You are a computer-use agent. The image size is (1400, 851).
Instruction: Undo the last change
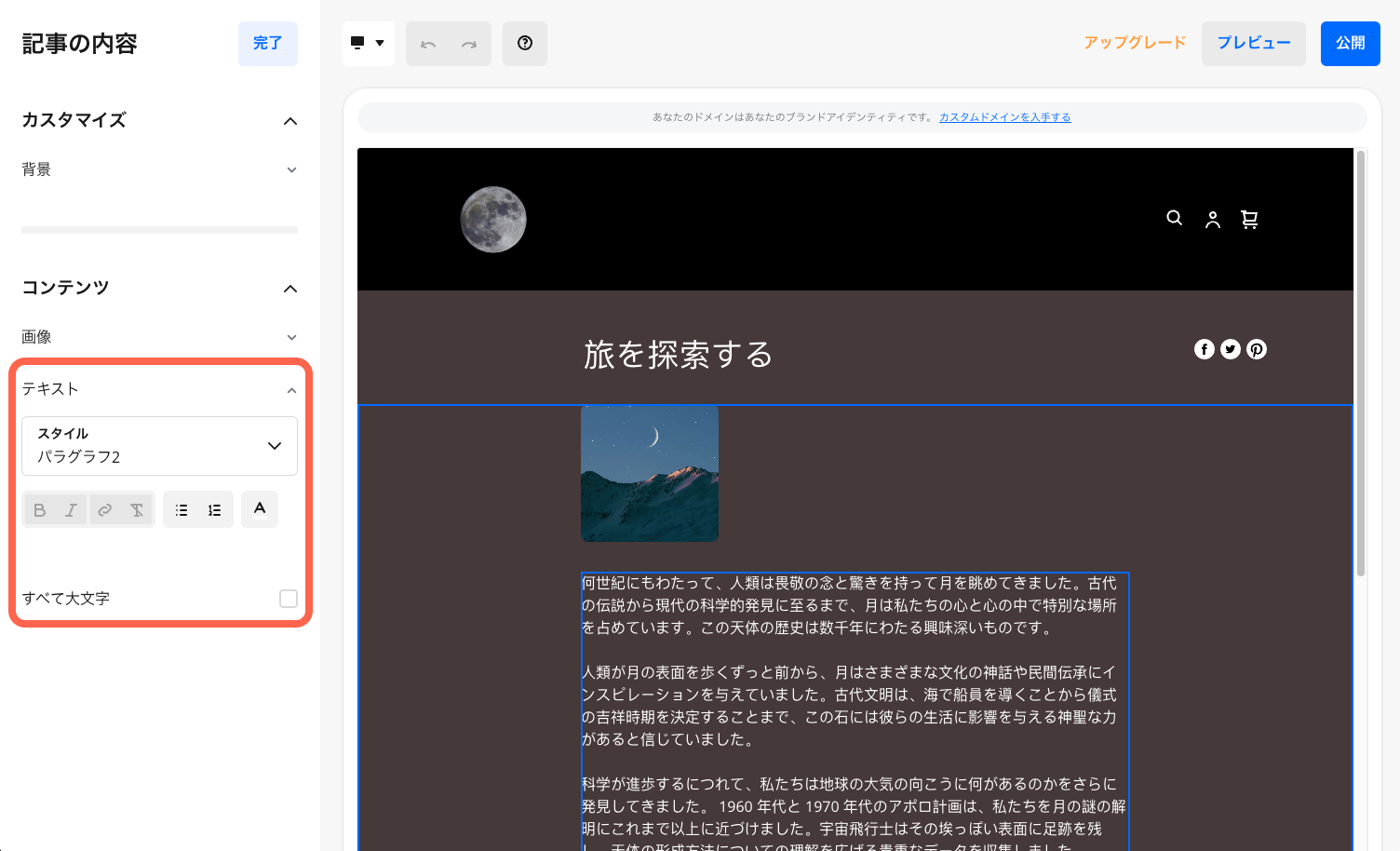click(x=428, y=44)
